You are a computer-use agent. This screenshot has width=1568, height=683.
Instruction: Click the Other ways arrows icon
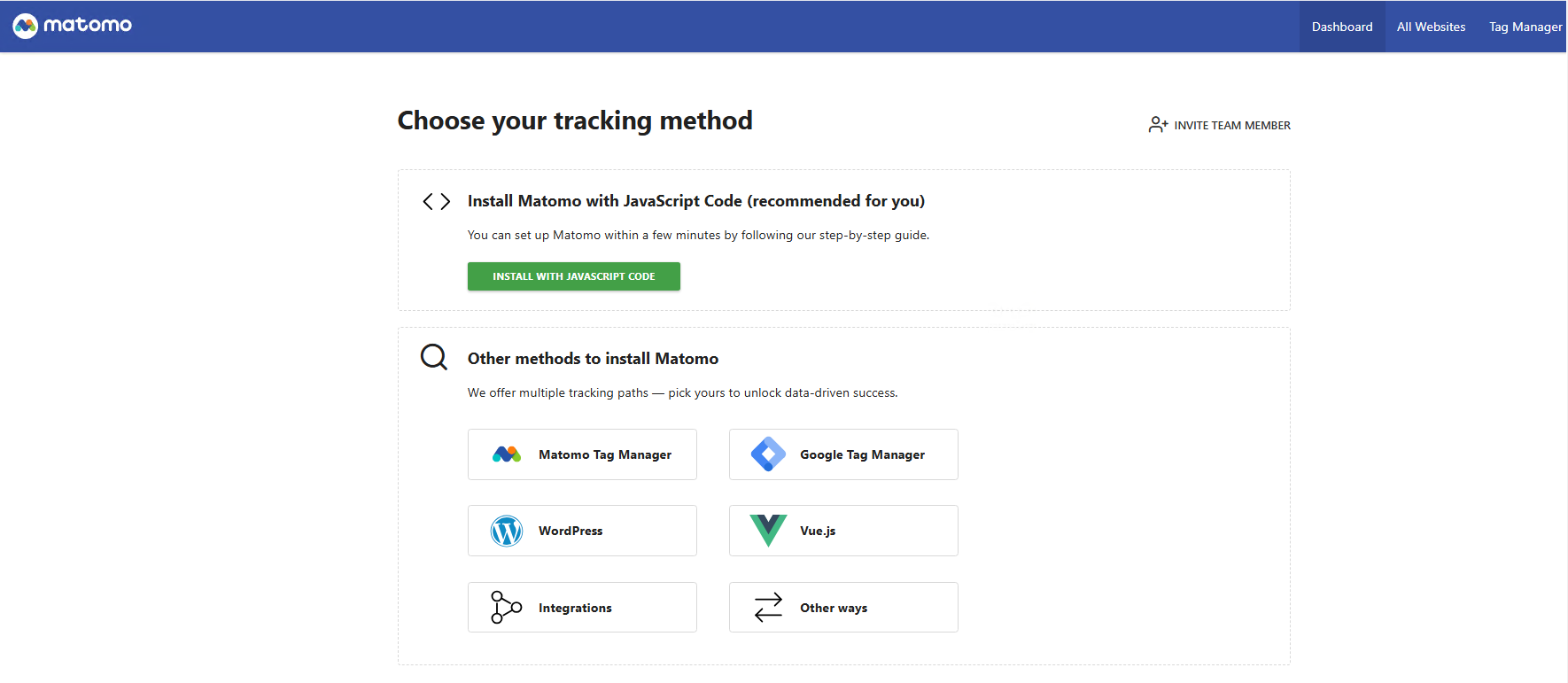[x=768, y=608]
